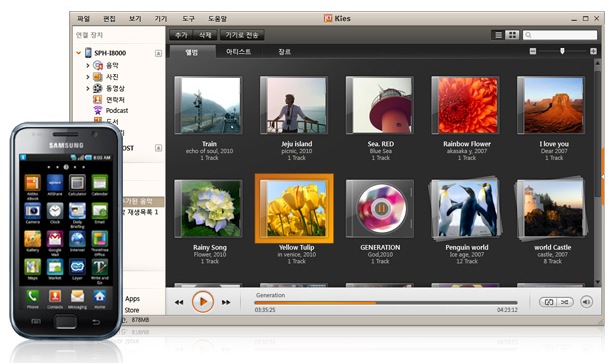Select the world Castle album cover
The width and height of the screenshot is (614, 363).
point(552,209)
